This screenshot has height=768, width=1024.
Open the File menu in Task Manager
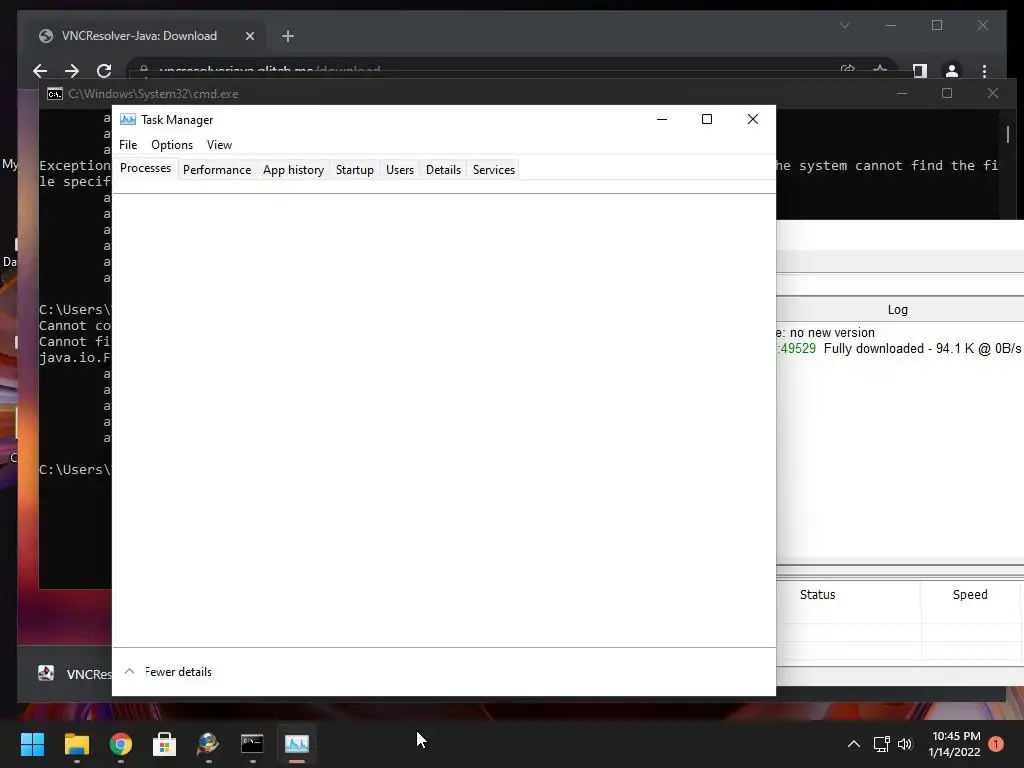pyautogui.click(x=128, y=145)
